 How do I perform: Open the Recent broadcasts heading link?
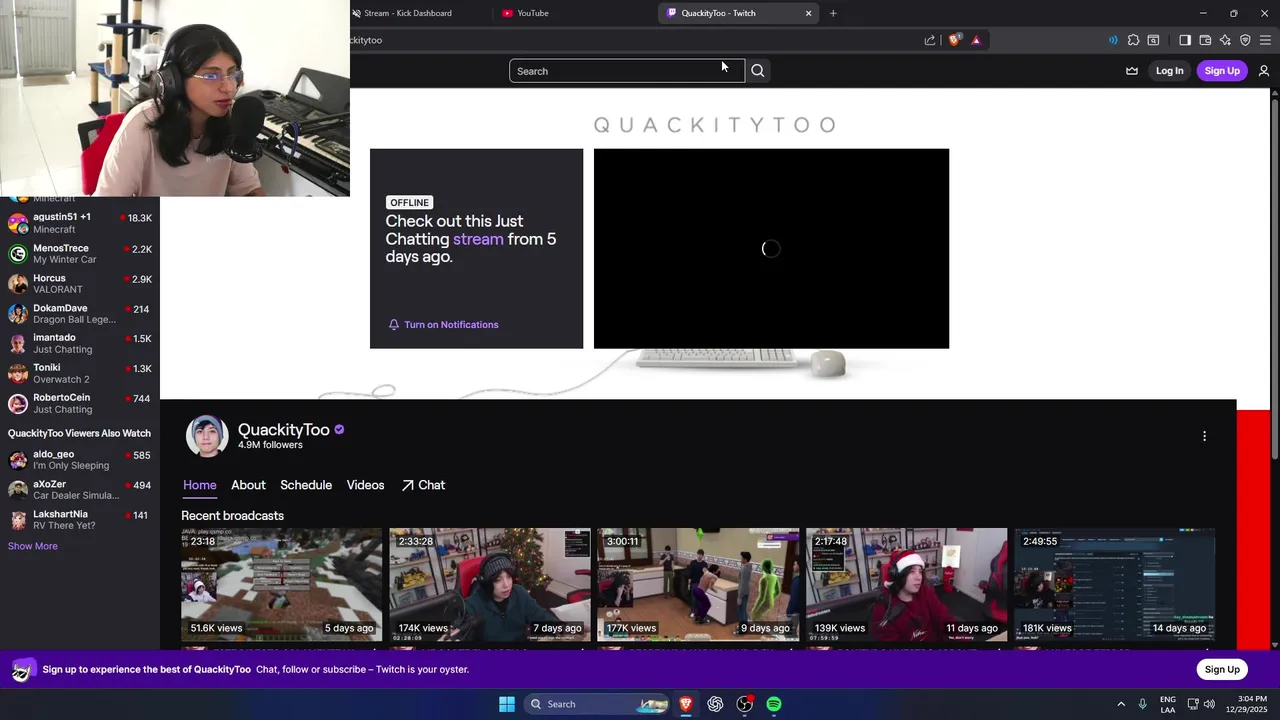[232, 516]
